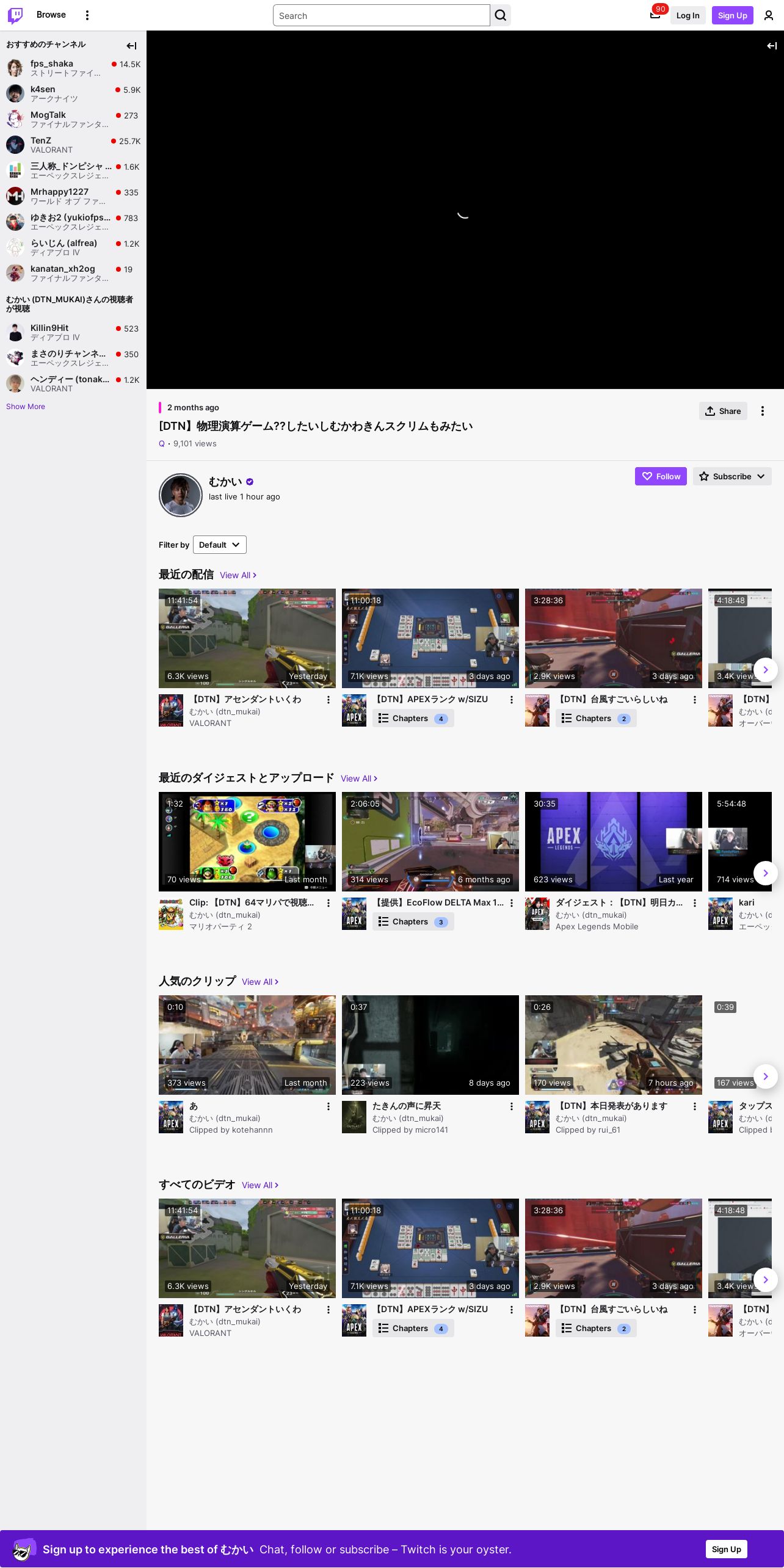
Task: Play the 1:32 Mario Party clip thumbnail
Action: pos(247,841)
